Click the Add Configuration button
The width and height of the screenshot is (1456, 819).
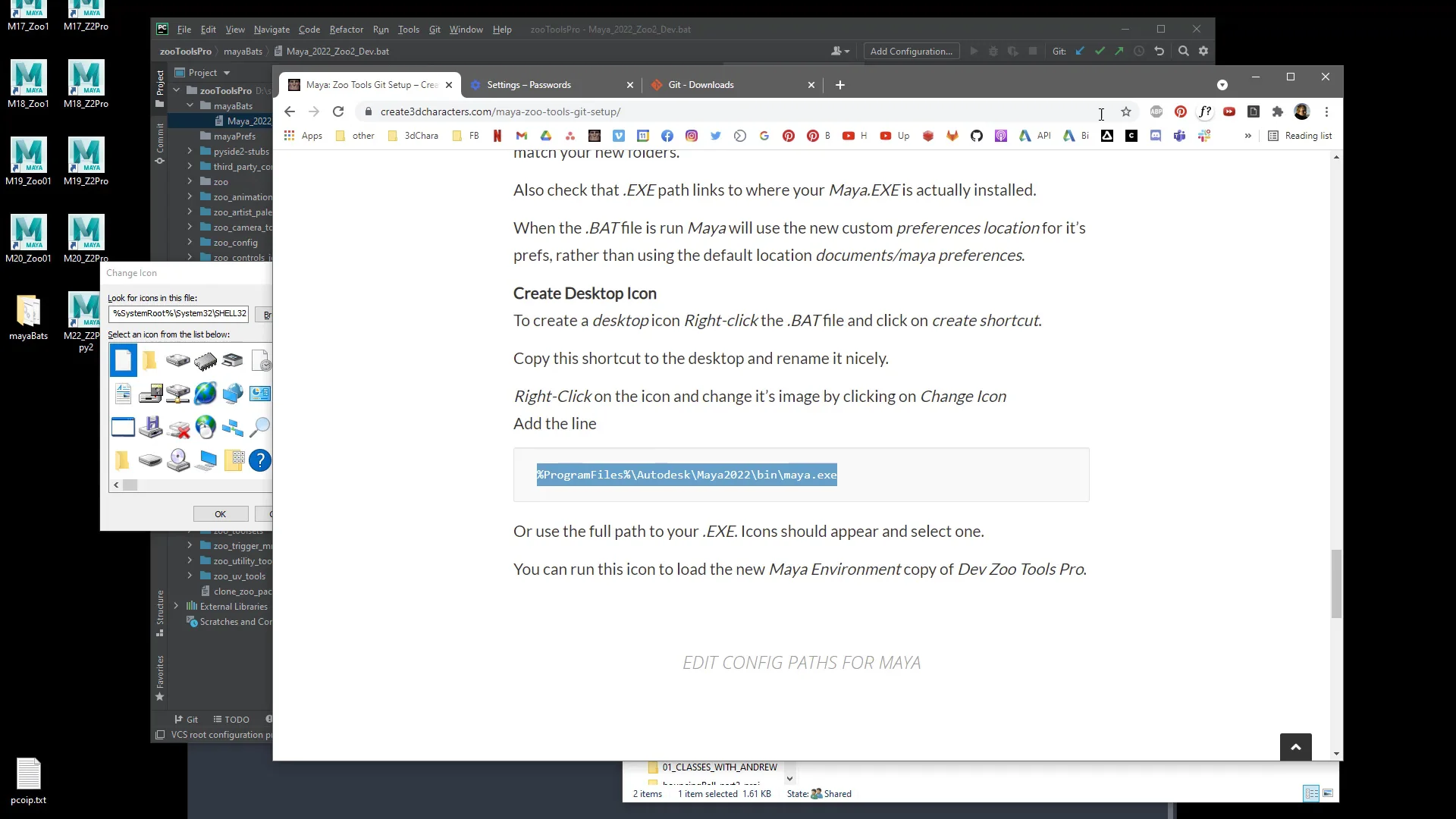pyautogui.click(x=911, y=51)
